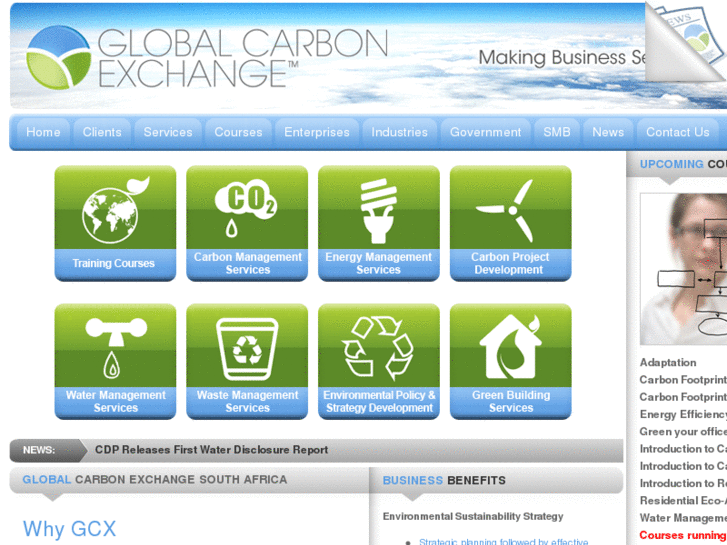Click the Why GCX heading
The width and height of the screenshot is (727, 545).
tap(70, 529)
